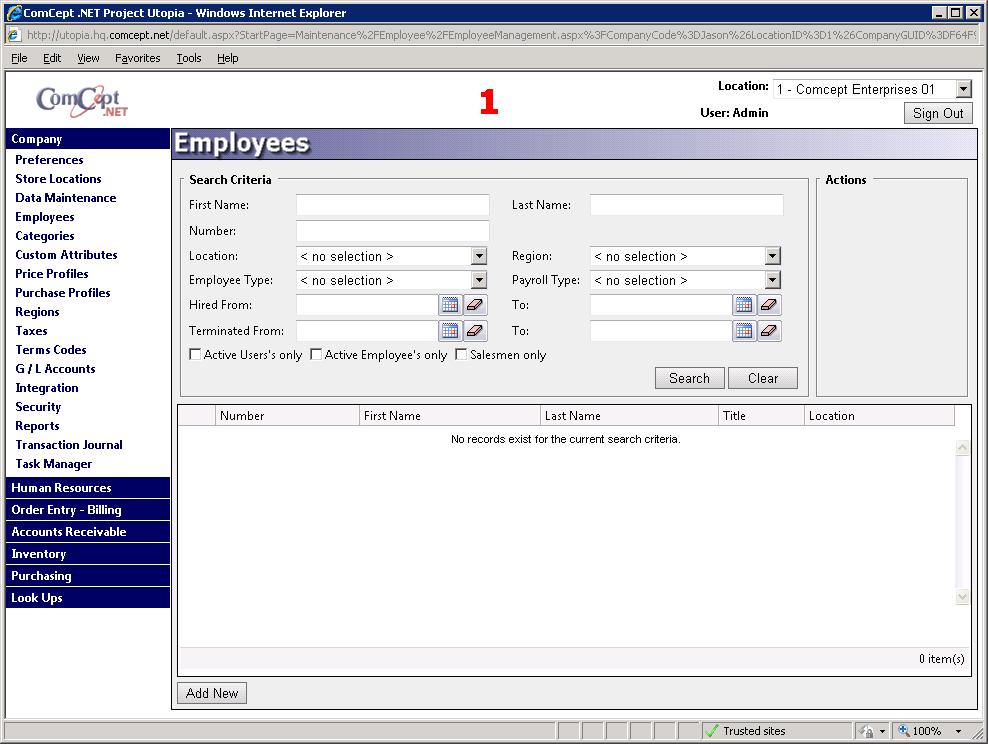Click the Add New button

[212, 693]
